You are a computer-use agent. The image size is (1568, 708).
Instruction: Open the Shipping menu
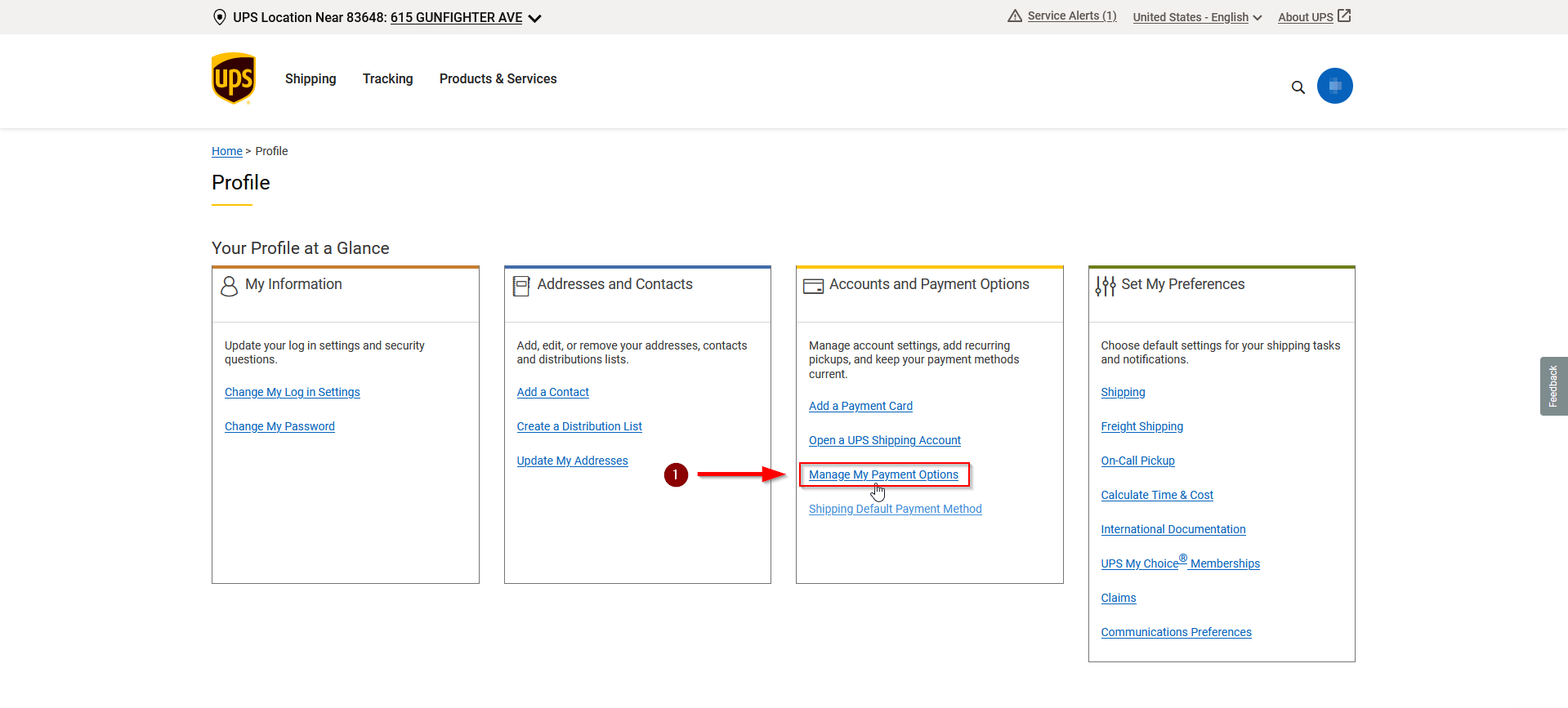[x=310, y=78]
